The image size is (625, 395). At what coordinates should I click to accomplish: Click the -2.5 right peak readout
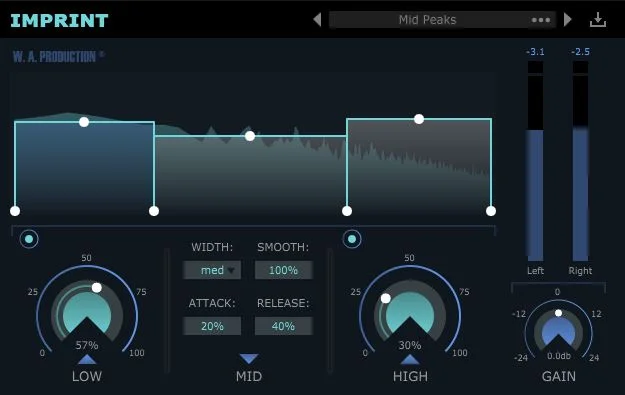coord(580,52)
